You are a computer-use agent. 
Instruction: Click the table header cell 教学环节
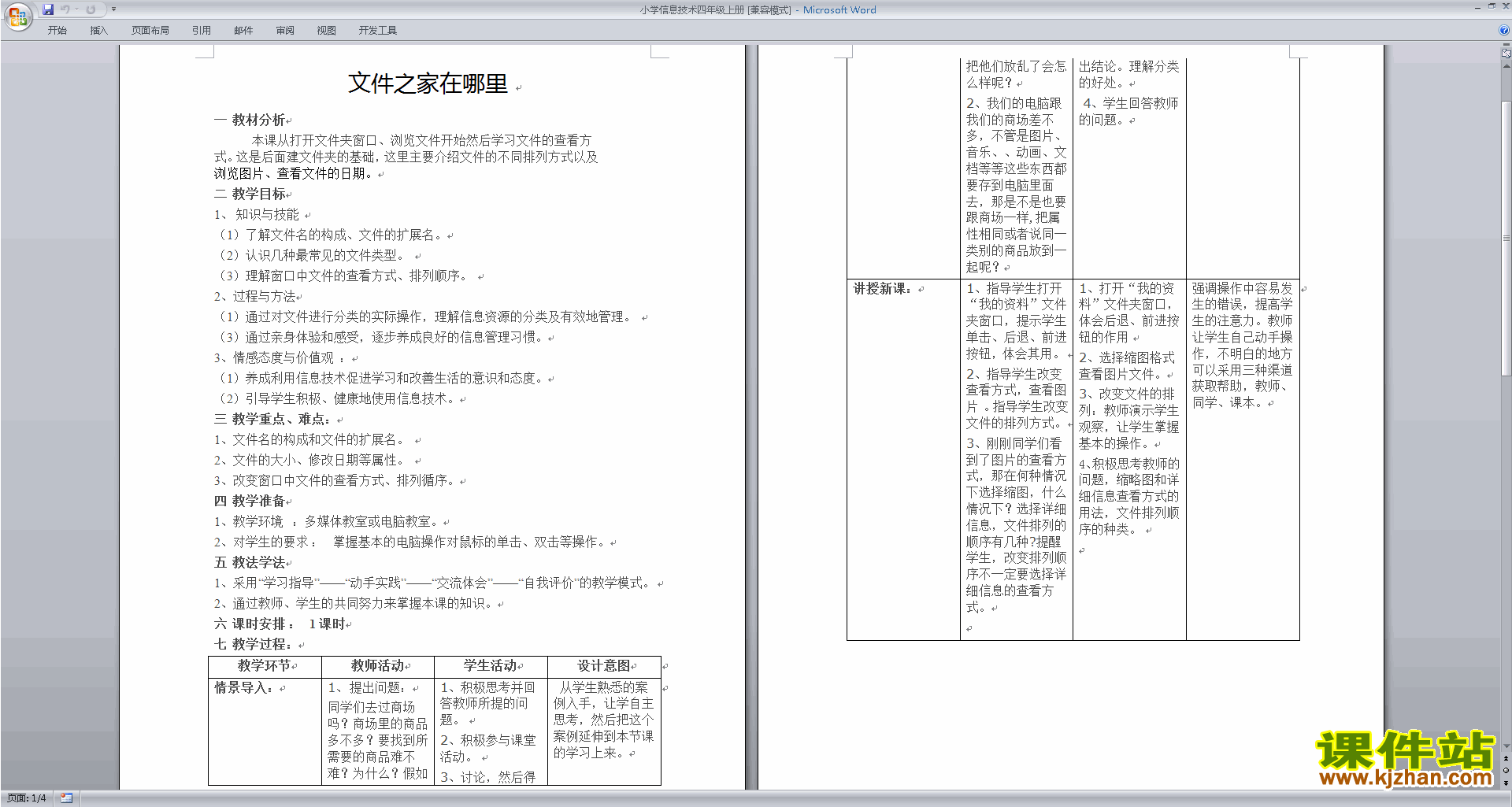265,666
